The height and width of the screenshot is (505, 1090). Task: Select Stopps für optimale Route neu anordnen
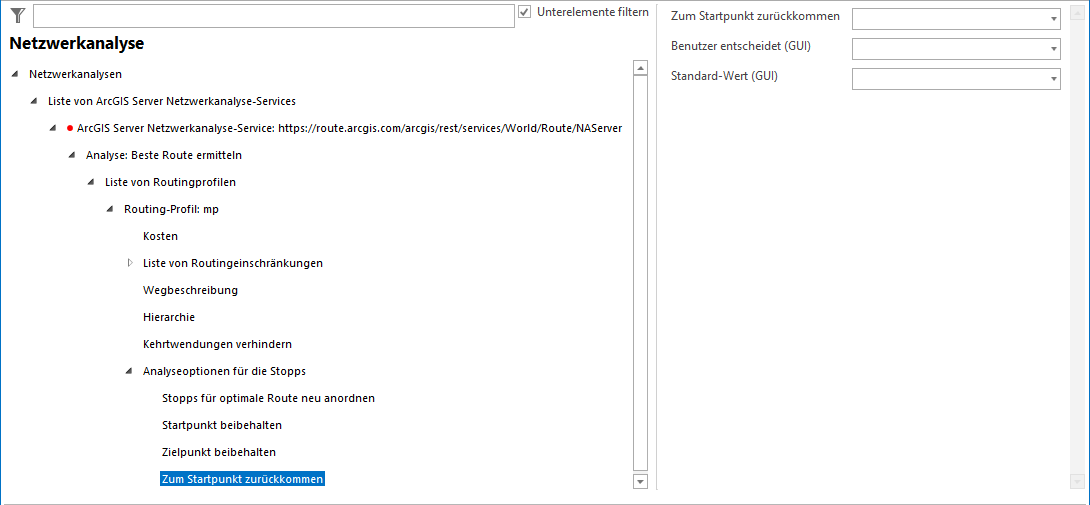point(268,398)
